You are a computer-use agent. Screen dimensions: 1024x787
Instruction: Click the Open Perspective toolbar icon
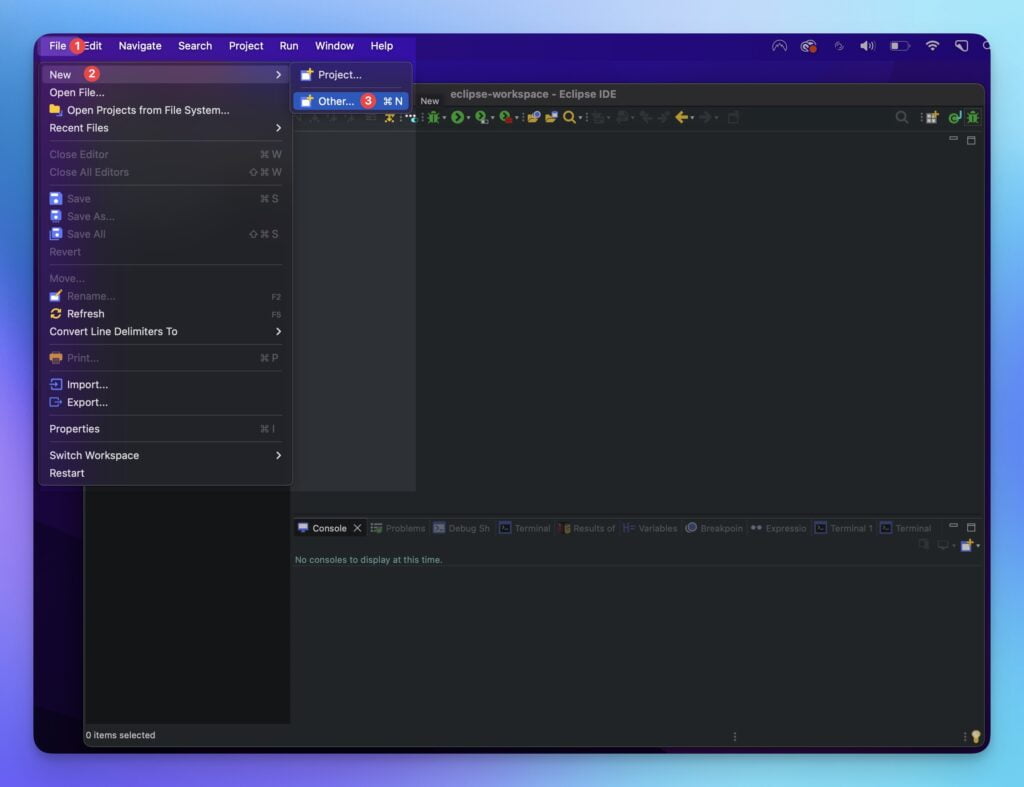click(932, 118)
